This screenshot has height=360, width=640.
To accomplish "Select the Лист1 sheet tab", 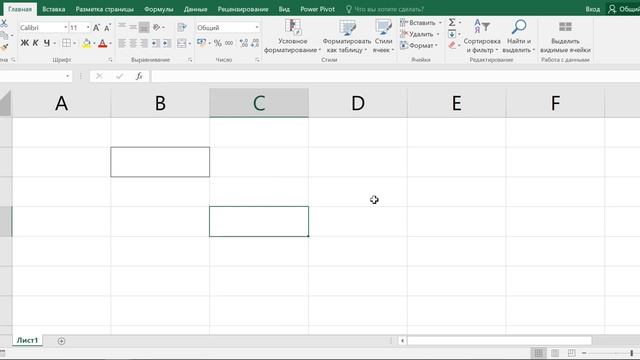I will pyautogui.click(x=27, y=340).
